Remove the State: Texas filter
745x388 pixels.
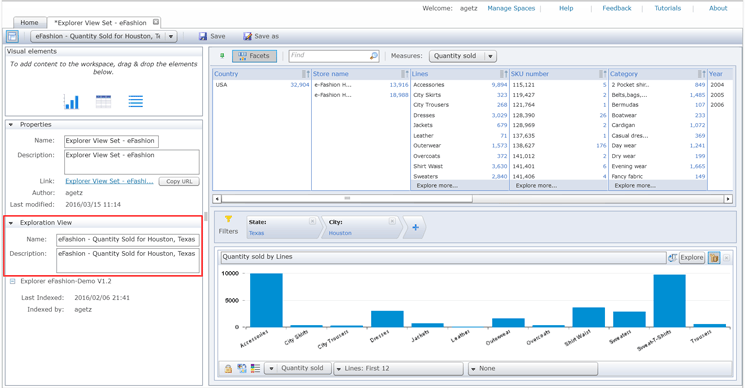[312, 221]
